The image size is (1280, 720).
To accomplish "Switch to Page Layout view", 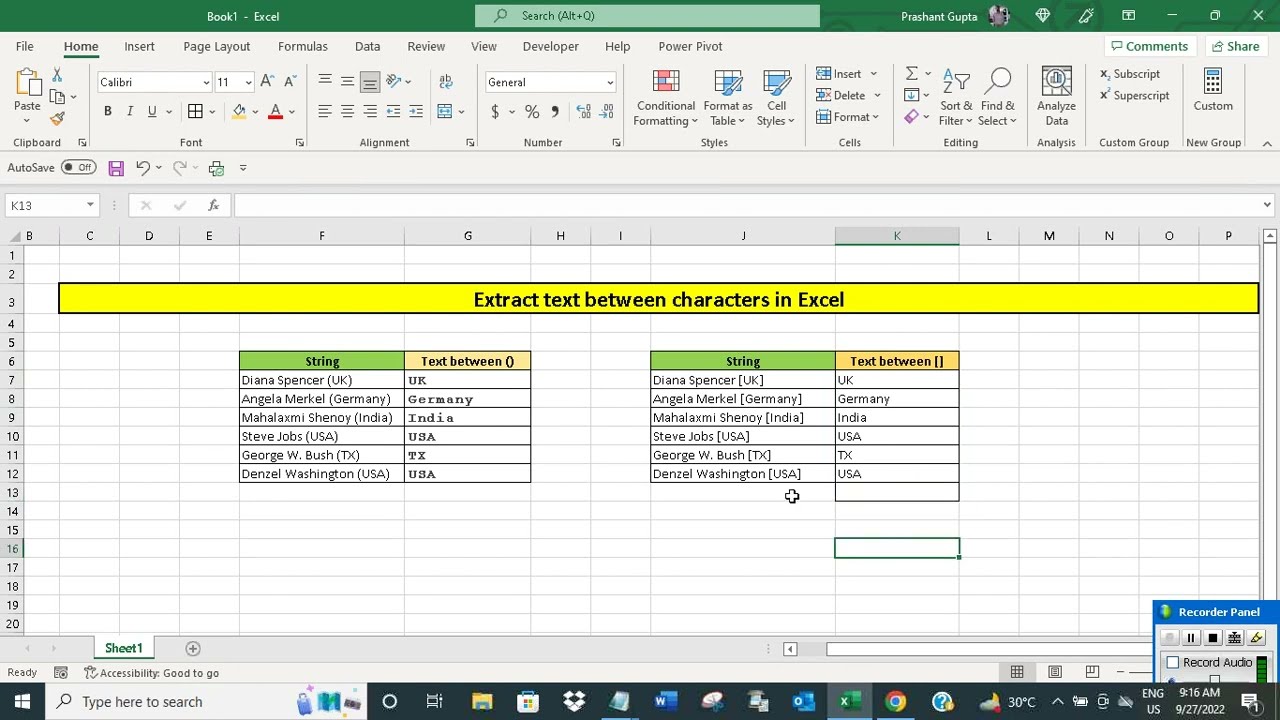I will click(x=1054, y=672).
